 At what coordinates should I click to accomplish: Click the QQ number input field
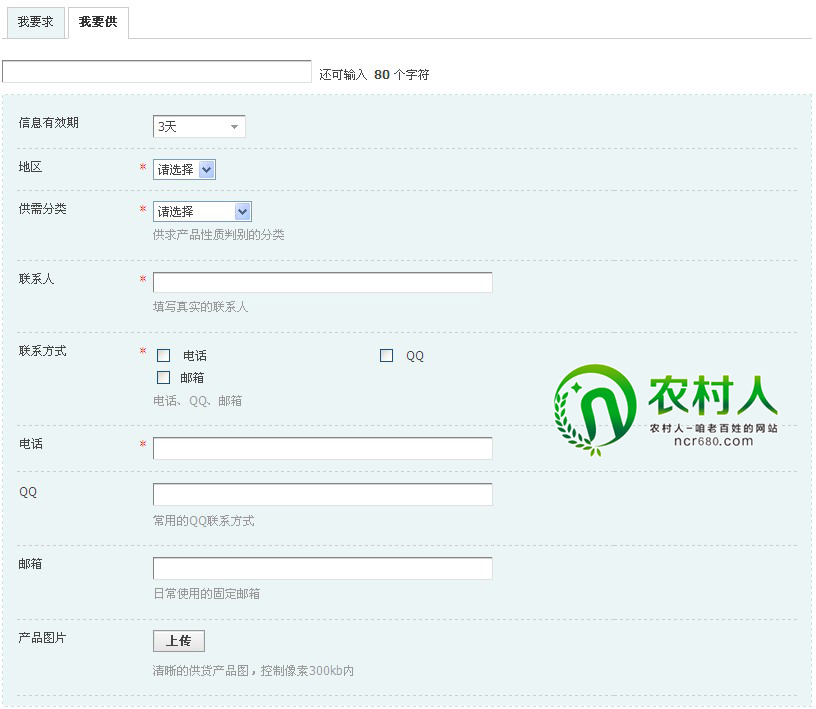[x=323, y=495]
